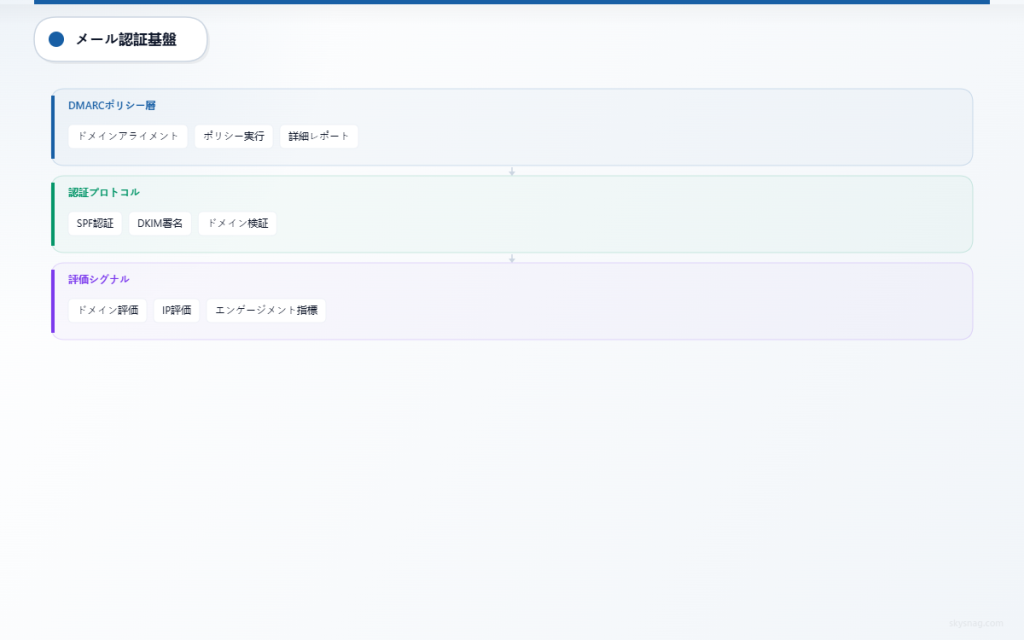Click the arrow connector above the 評価シグナル panel
Screen dimensions: 1024x640
(x=513, y=257)
